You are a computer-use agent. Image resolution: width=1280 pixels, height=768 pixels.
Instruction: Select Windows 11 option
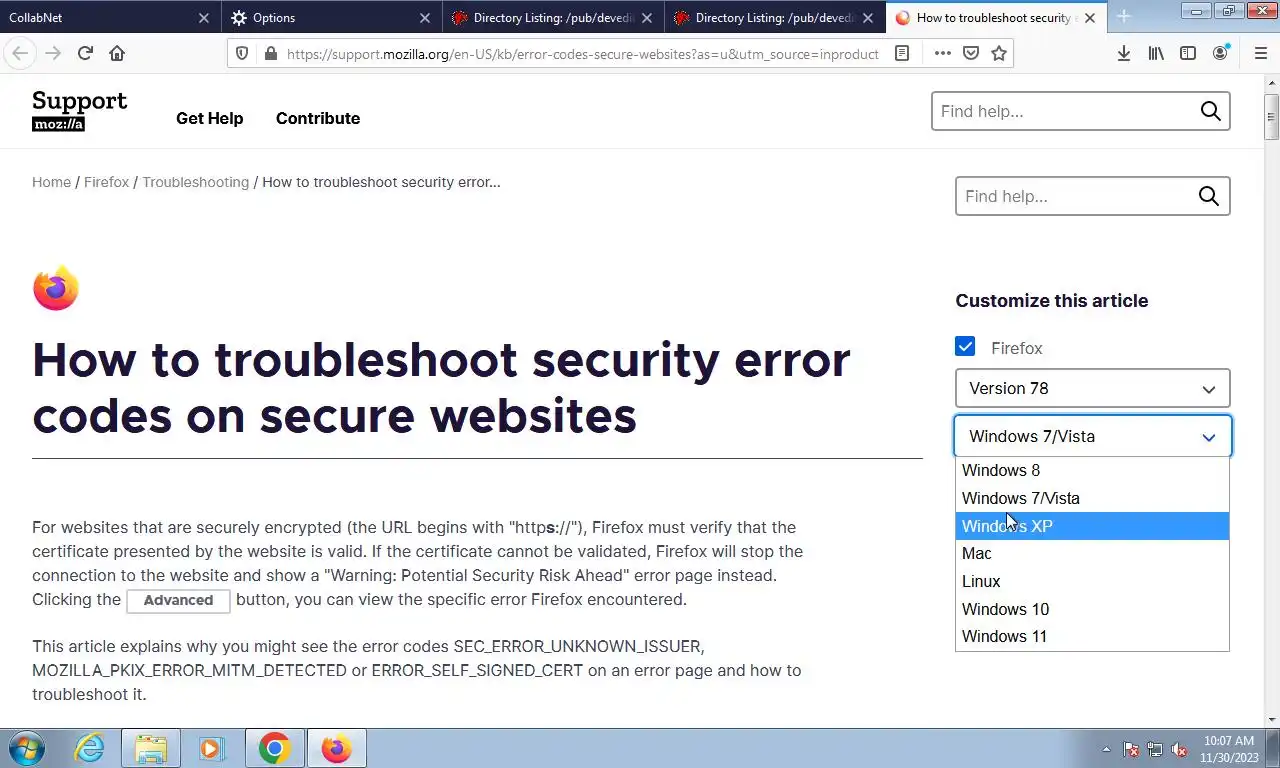coord(1092,636)
